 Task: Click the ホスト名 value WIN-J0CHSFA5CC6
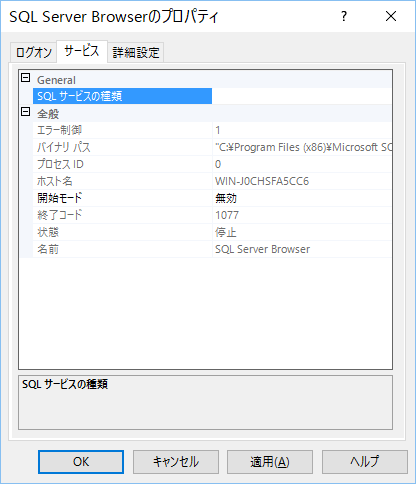click(x=262, y=181)
